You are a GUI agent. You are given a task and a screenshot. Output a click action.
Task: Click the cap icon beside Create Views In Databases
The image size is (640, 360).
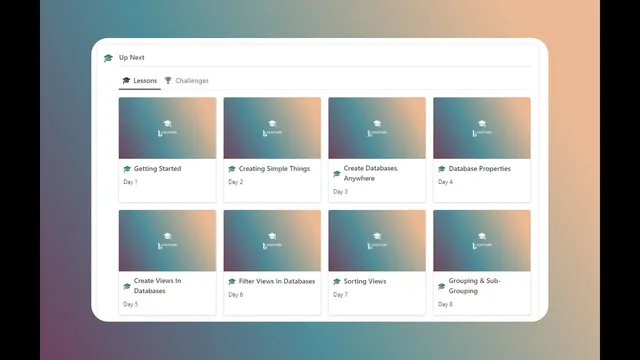click(x=127, y=286)
